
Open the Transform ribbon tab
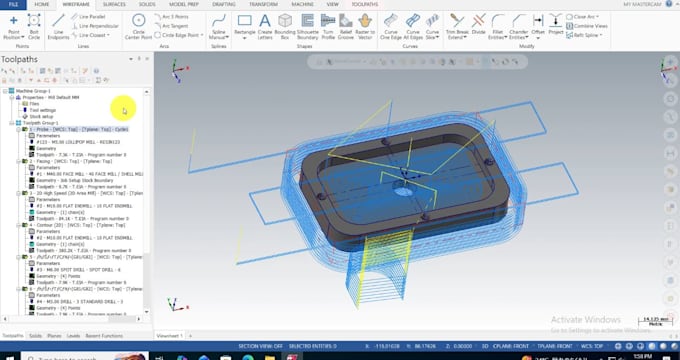(x=263, y=4)
